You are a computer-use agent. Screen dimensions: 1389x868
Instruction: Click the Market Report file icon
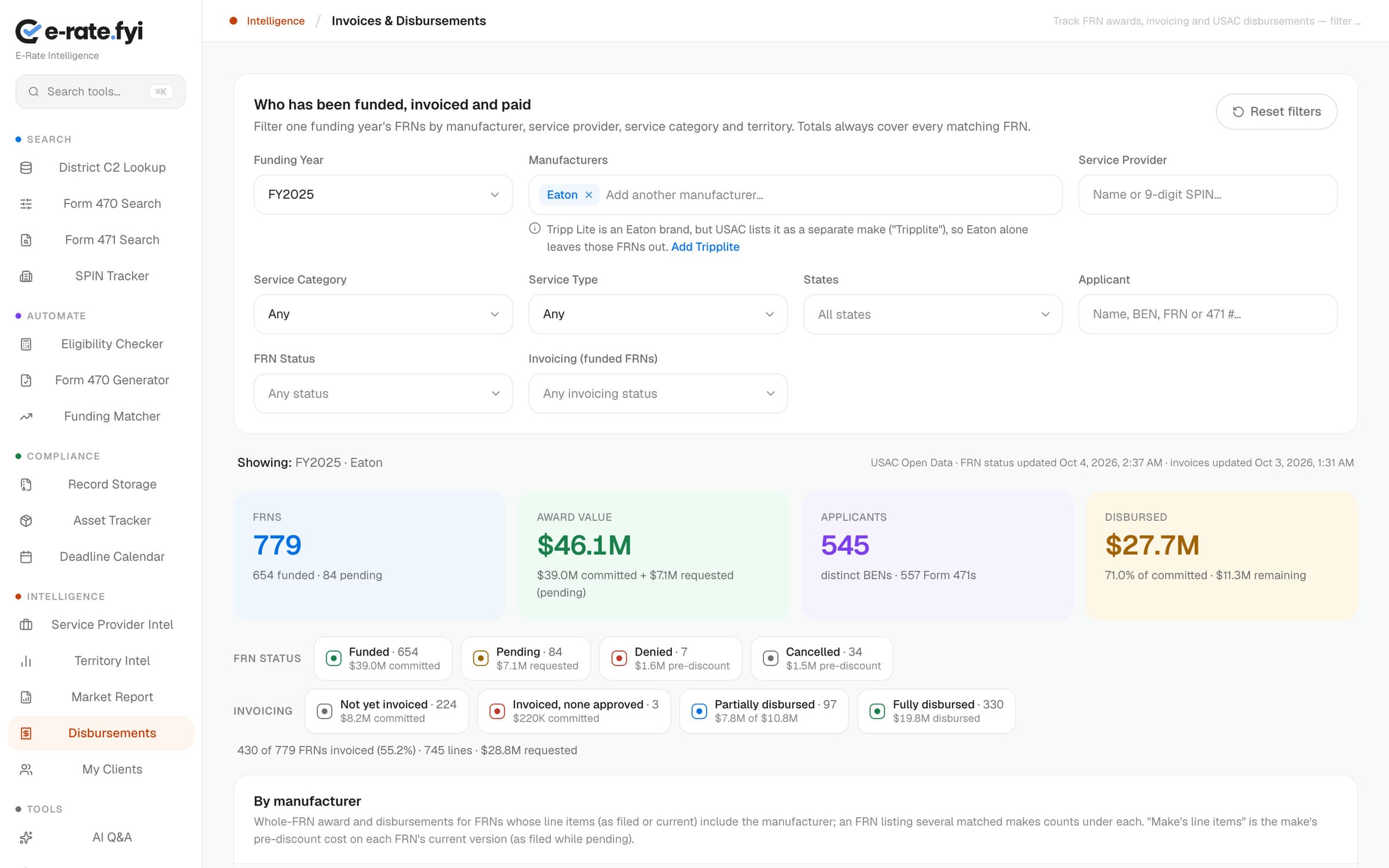[x=26, y=697]
